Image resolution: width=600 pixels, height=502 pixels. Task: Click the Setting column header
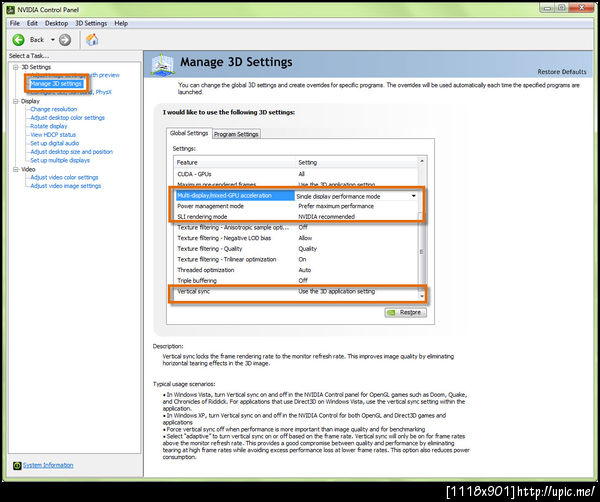point(357,162)
